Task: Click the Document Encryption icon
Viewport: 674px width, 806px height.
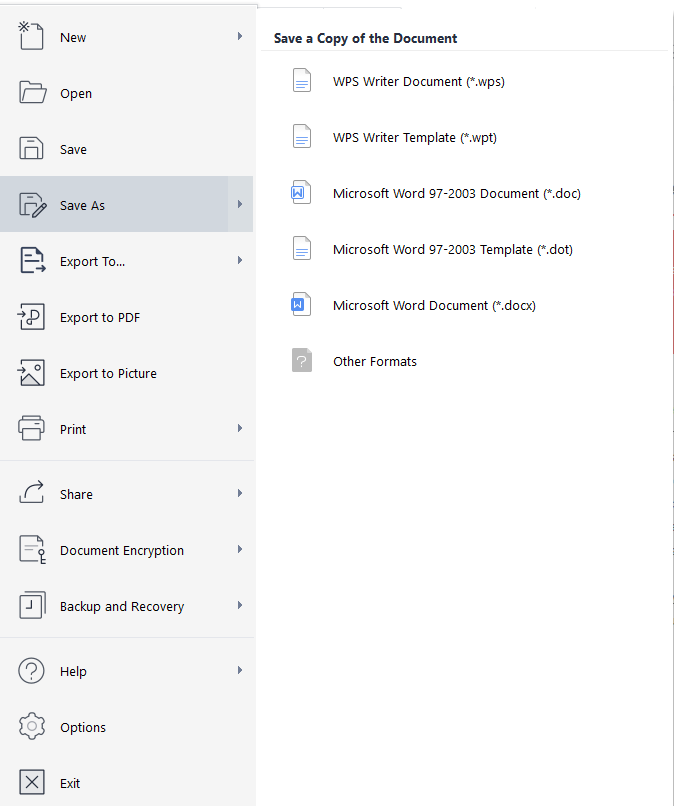Action: 32,550
